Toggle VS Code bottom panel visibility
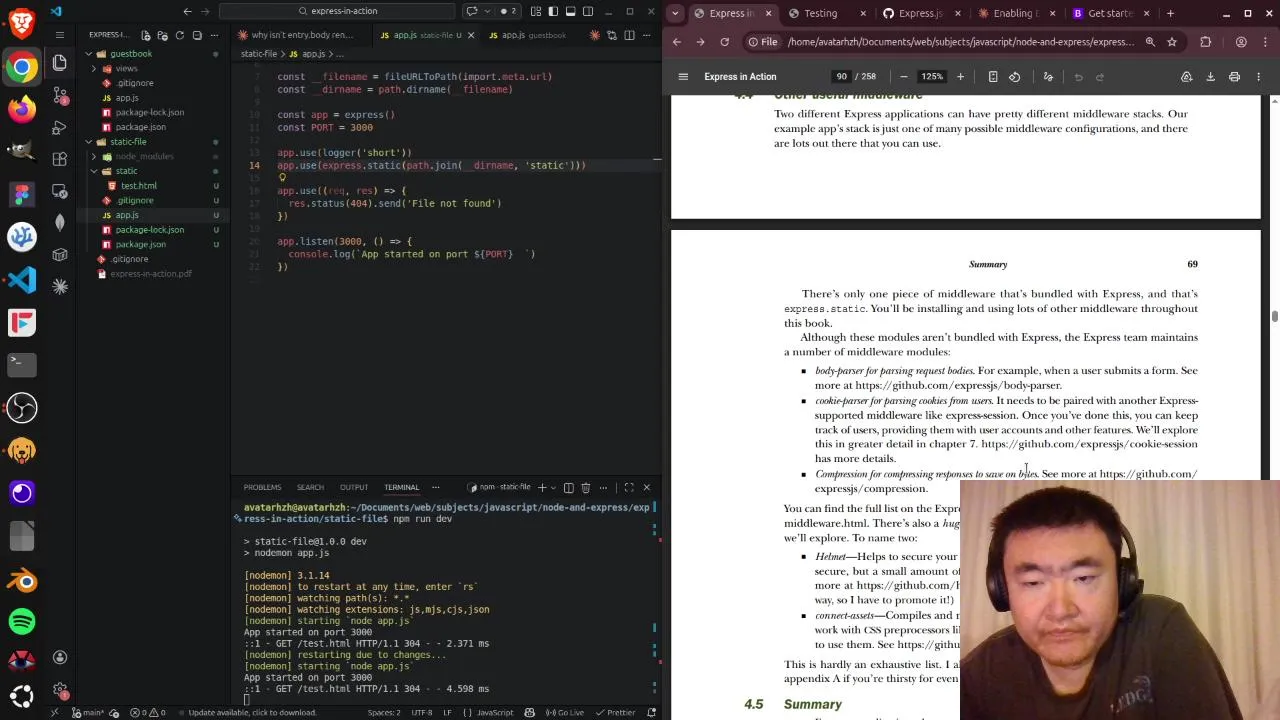The width and height of the screenshot is (1280, 720). click(x=571, y=12)
